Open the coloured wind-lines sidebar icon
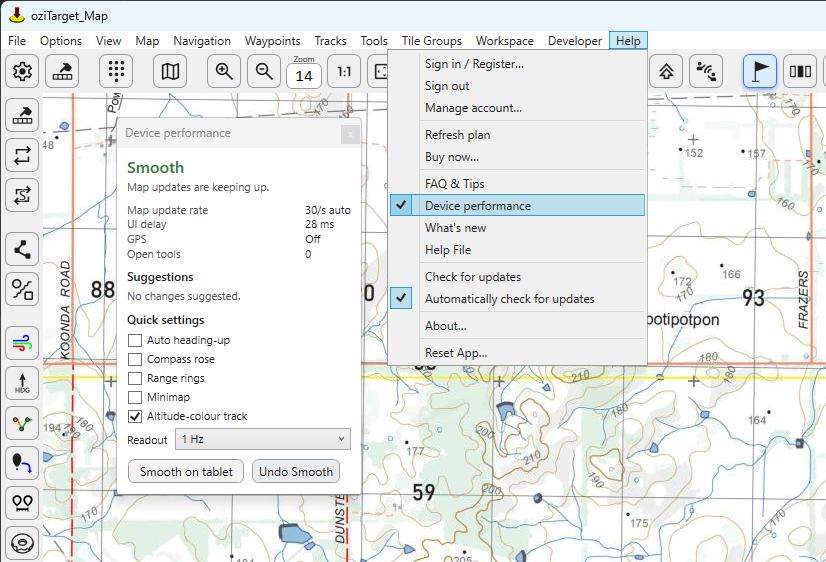The image size is (826, 562). [22, 343]
